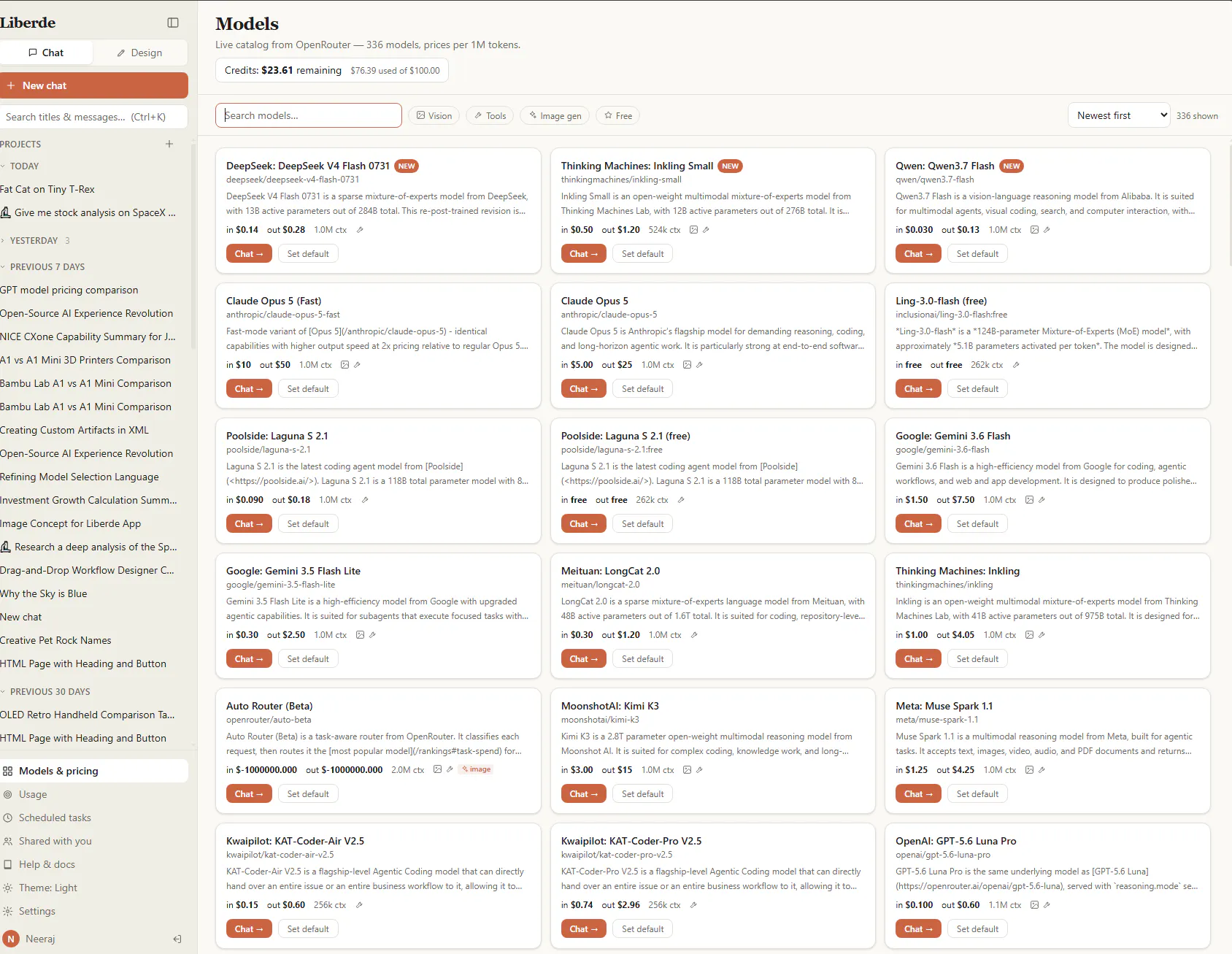Focus the search titles & messages field

click(x=93, y=117)
